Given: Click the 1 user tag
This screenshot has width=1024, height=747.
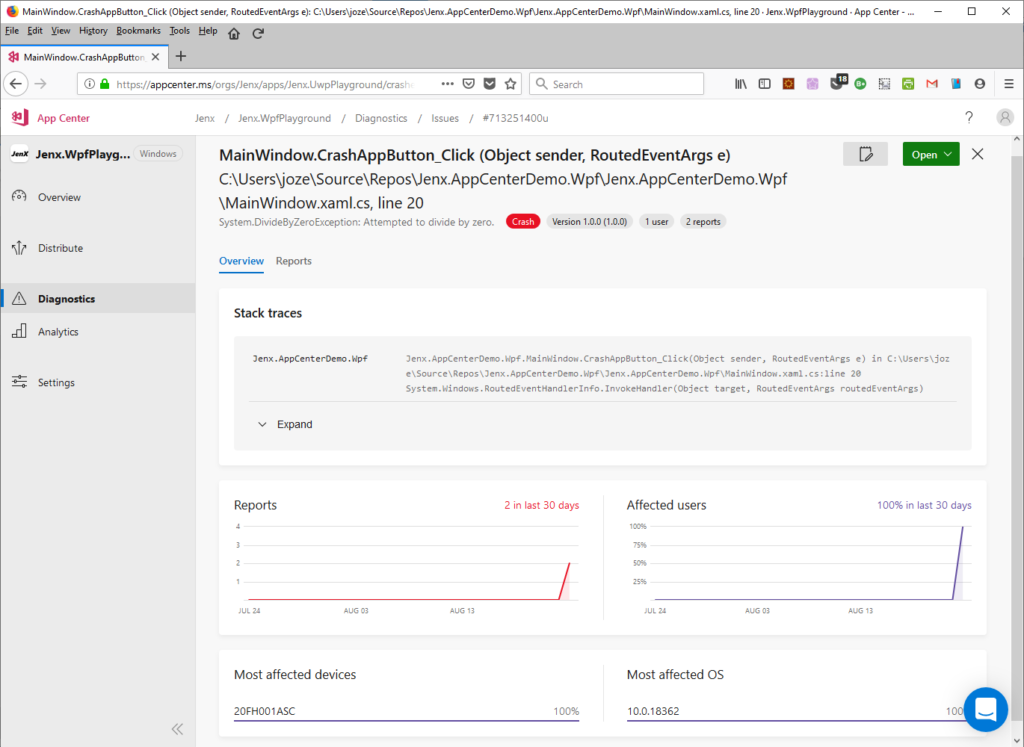Looking at the screenshot, I should tap(656, 222).
